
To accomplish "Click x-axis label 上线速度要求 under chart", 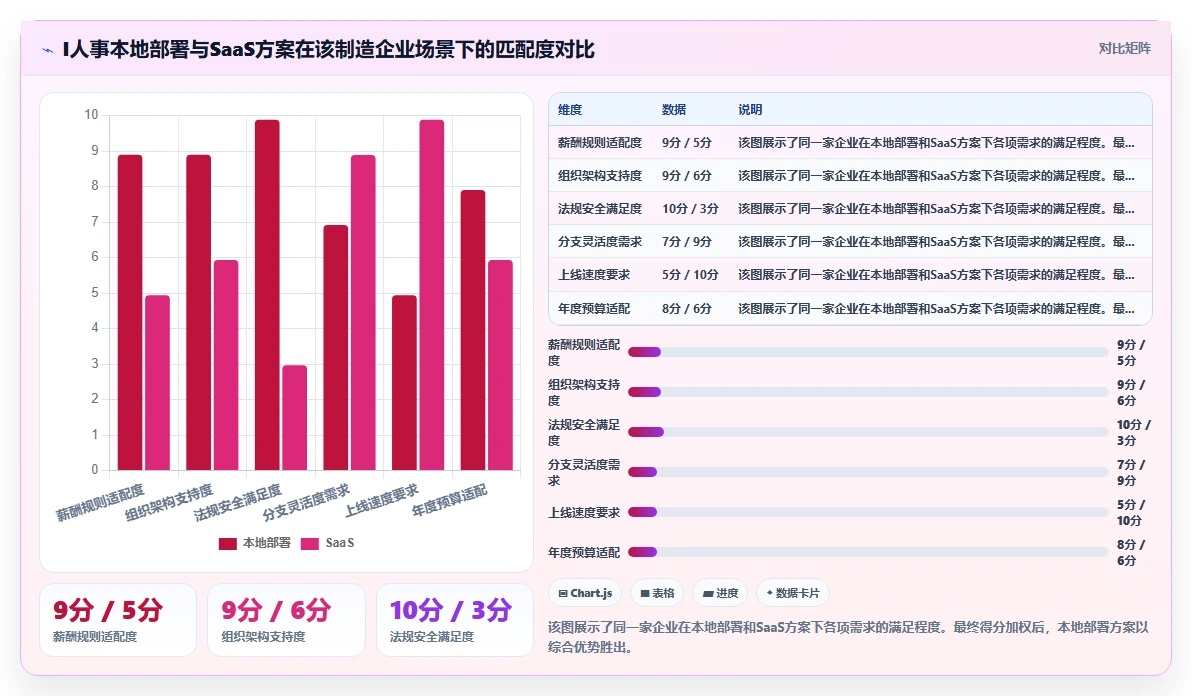I will (x=381, y=500).
